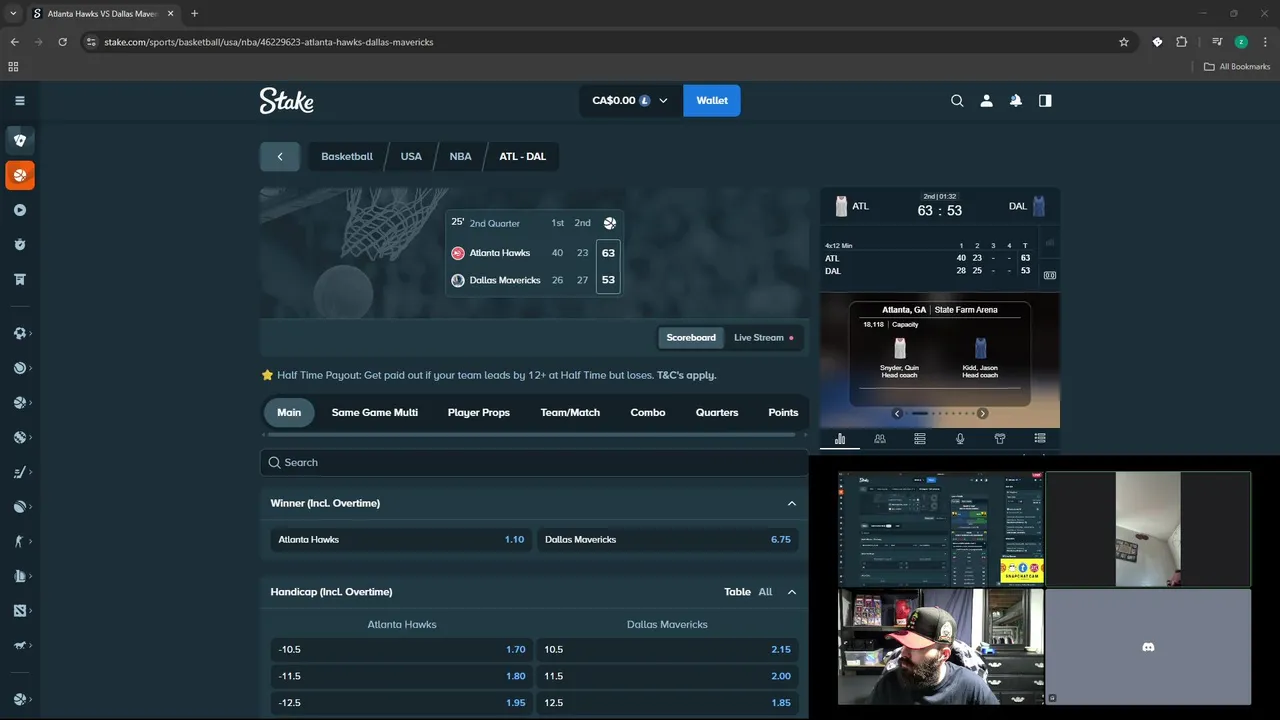Open the ice hockey stick icon in sidebar

point(19,472)
